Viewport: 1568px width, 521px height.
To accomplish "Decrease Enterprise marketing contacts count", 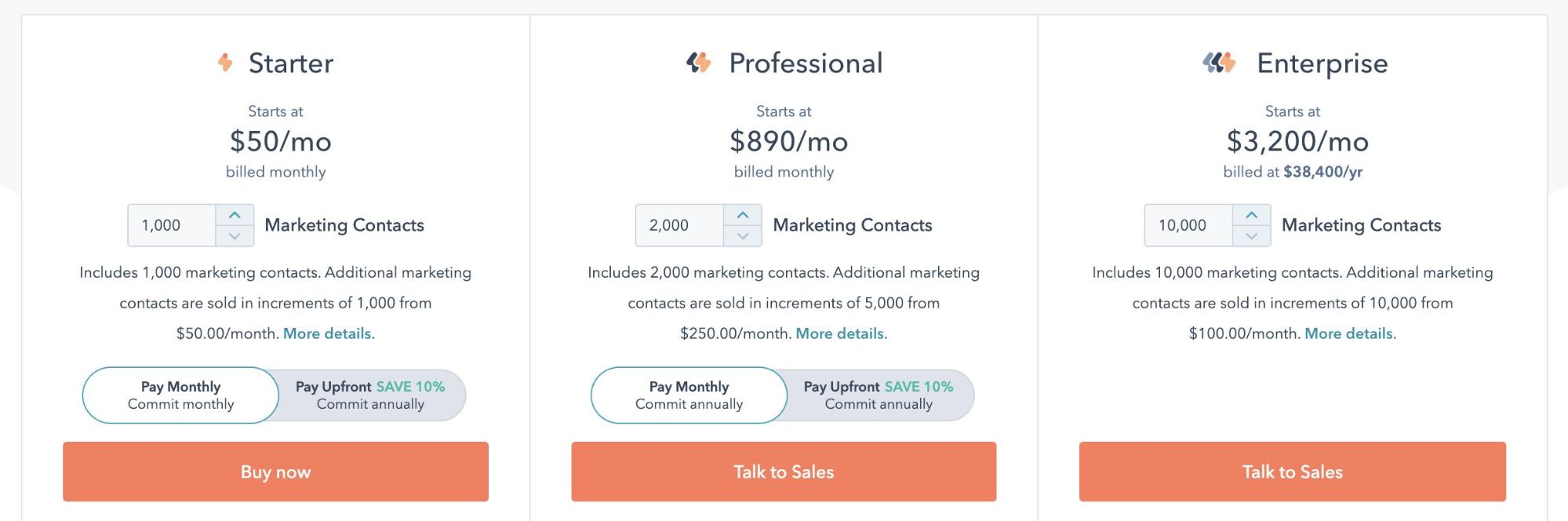I will click(x=1251, y=236).
